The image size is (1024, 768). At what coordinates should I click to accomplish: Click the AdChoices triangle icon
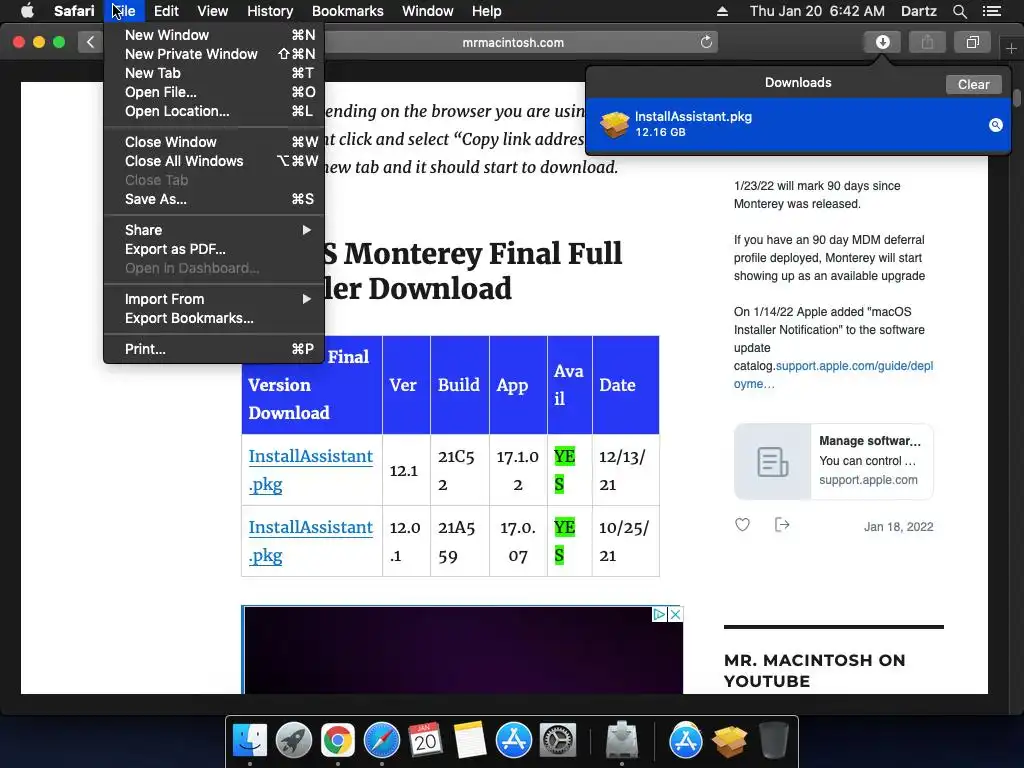click(x=660, y=614)
